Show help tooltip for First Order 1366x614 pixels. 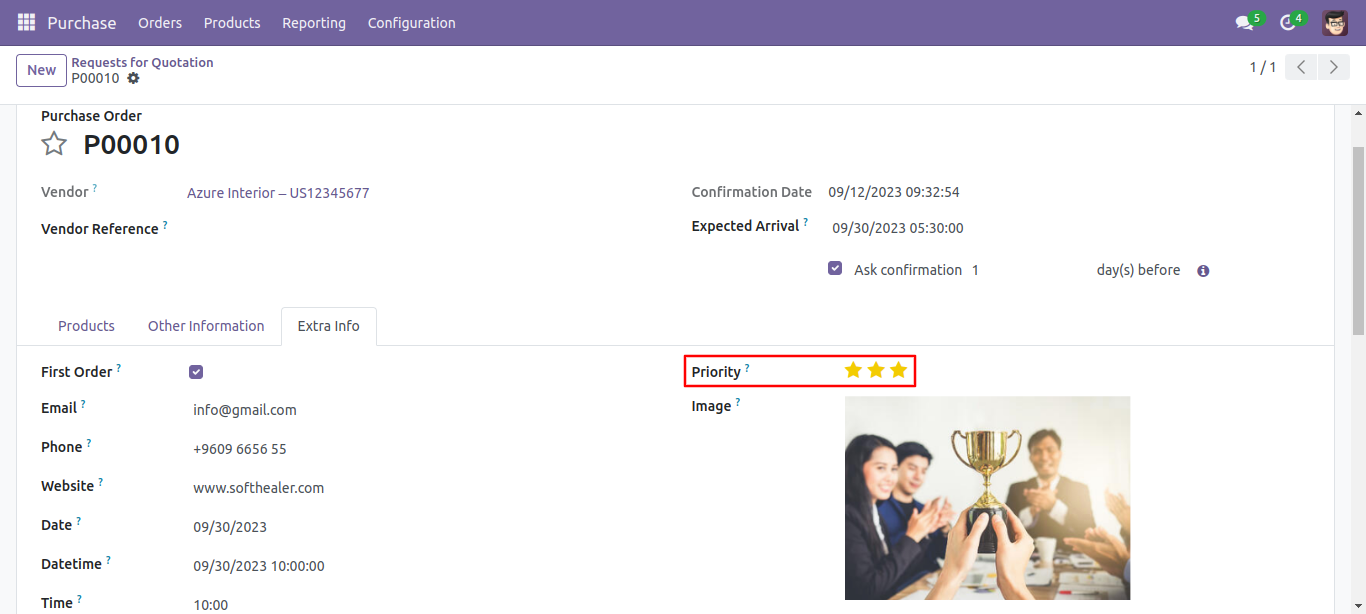(x=118, y=367)
